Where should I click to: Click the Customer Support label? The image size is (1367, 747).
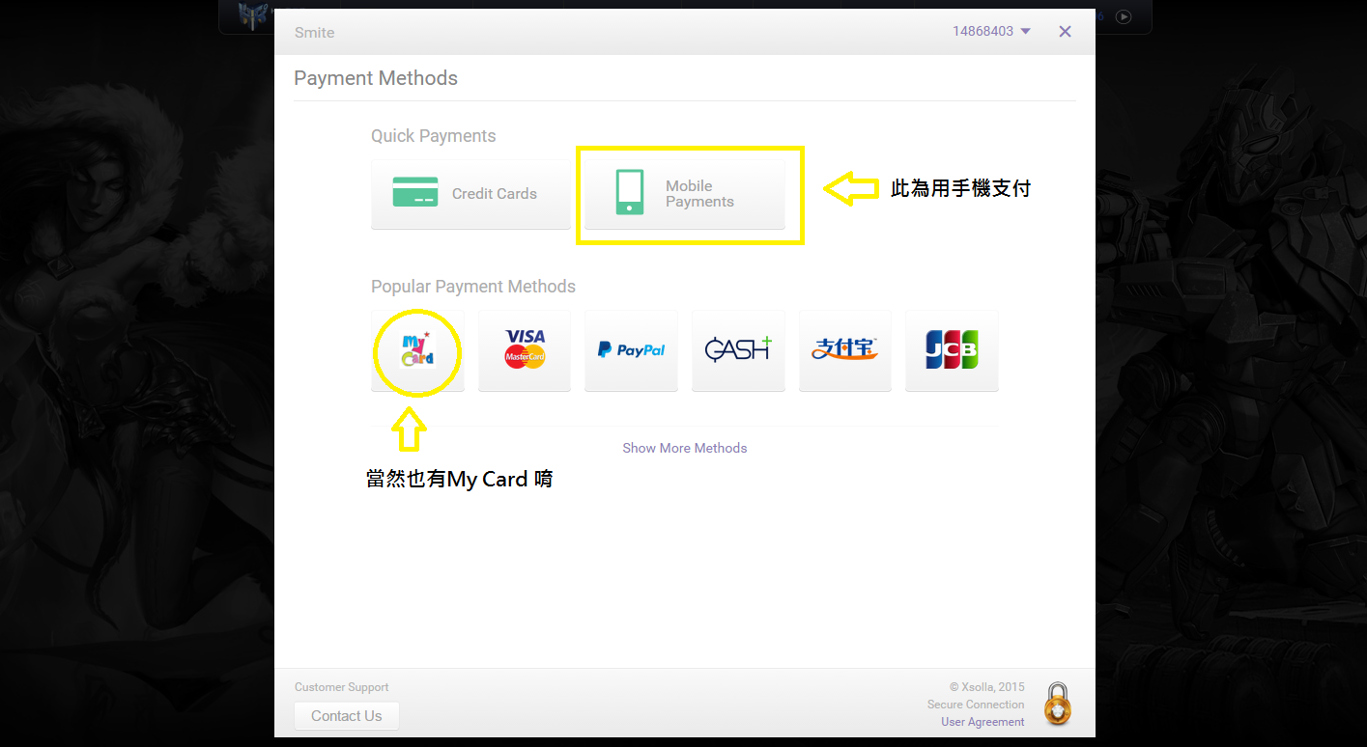342,687
